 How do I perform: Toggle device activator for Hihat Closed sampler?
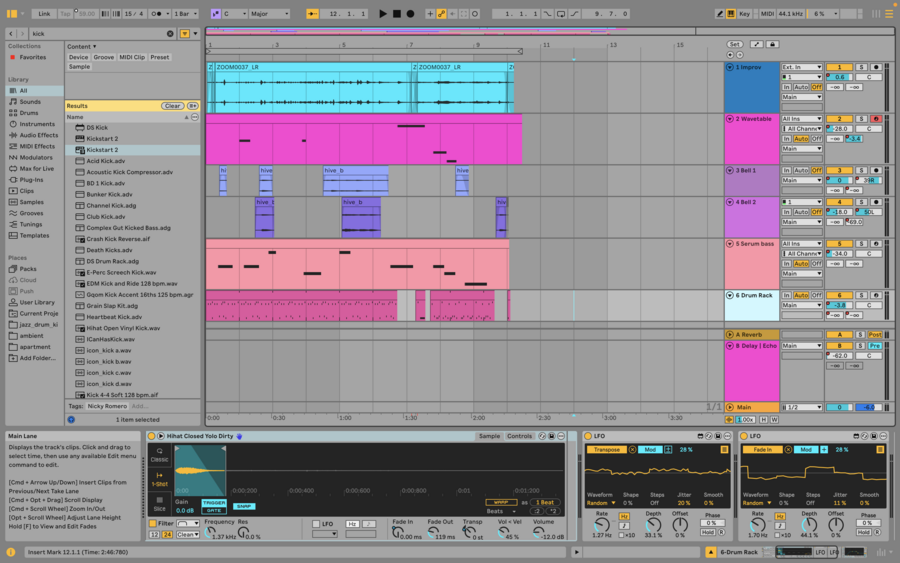152,436
